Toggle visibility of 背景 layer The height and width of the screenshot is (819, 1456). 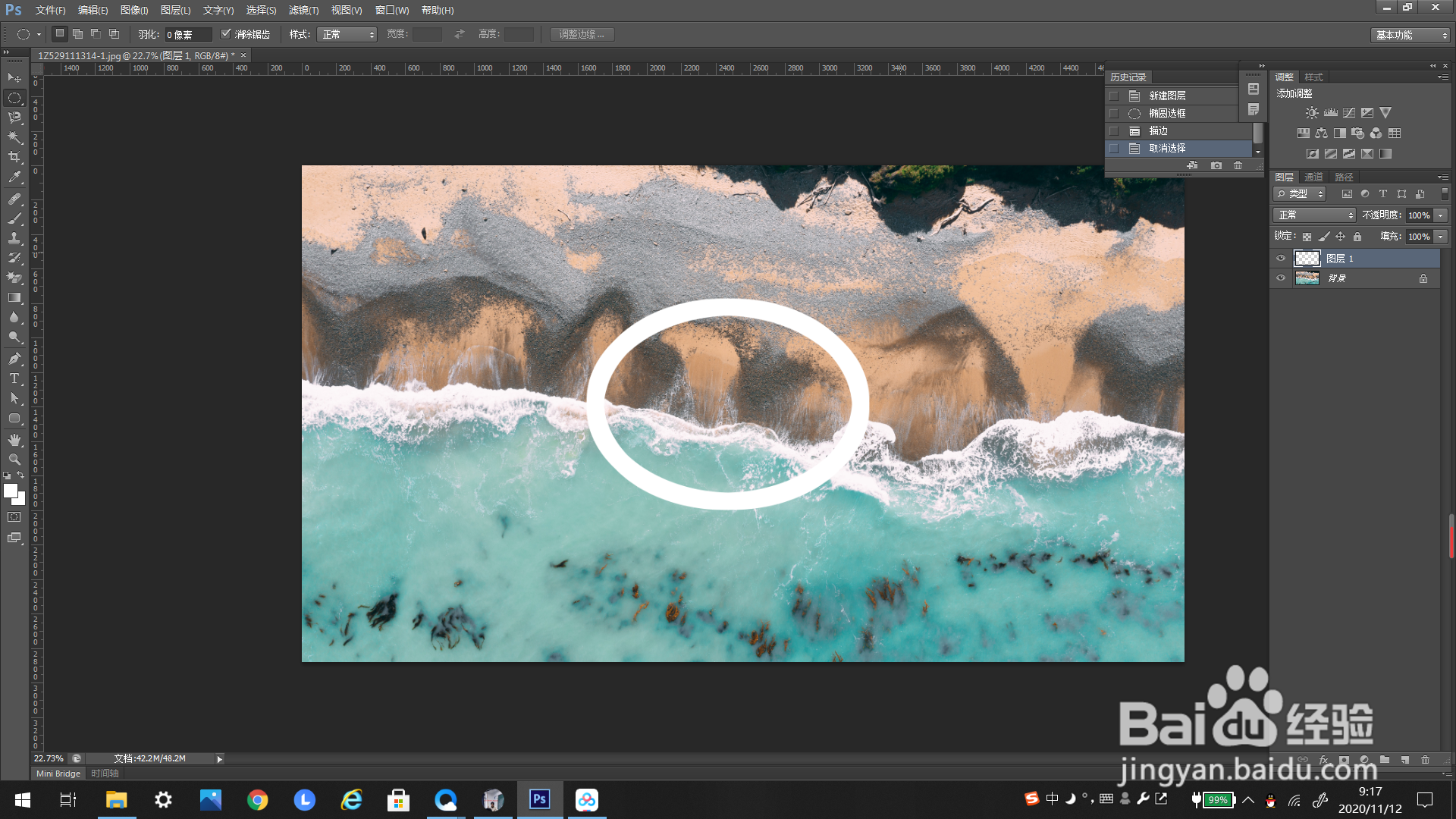click(x=1281, y=278)
